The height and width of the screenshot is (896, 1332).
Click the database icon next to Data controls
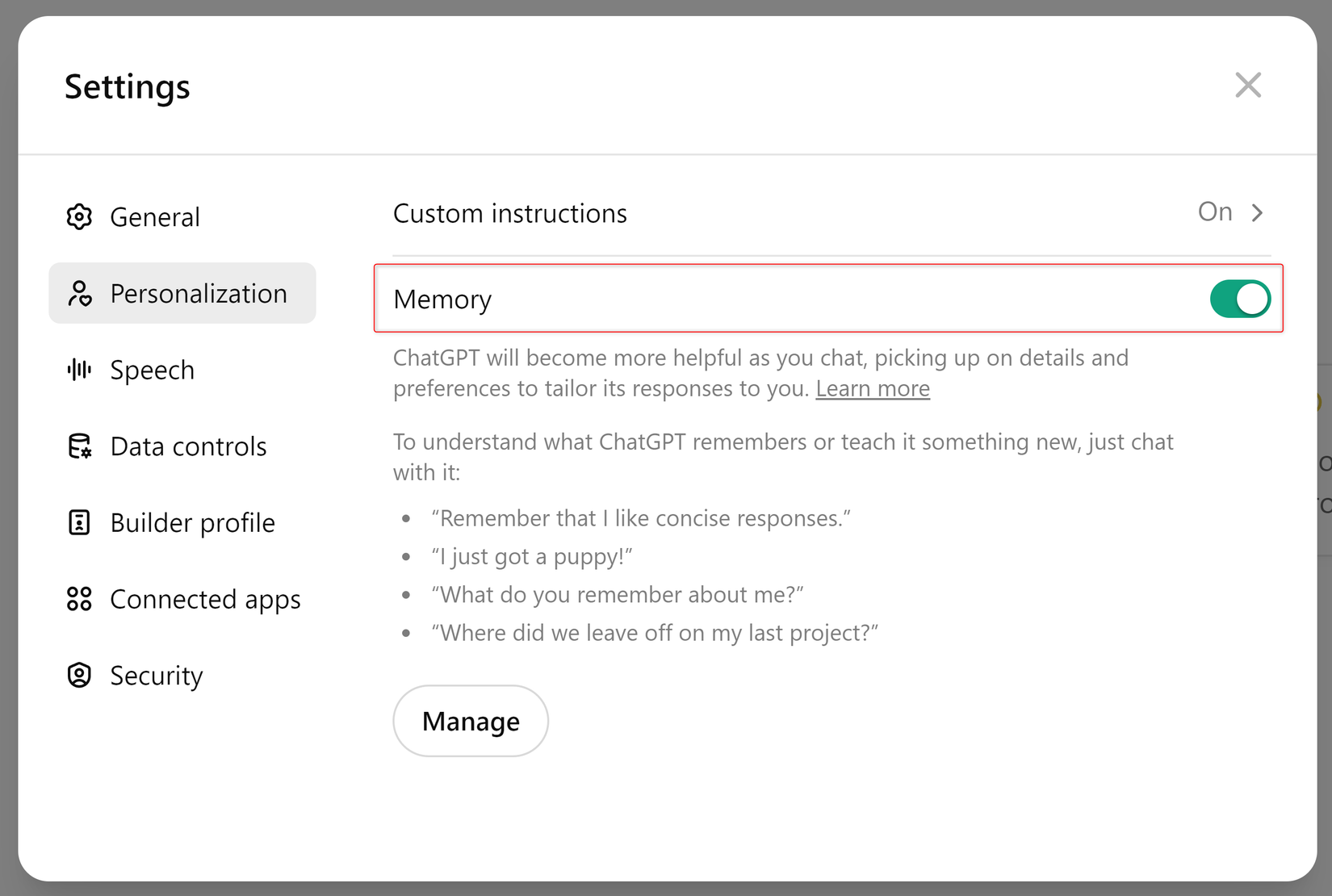(79, 446)
